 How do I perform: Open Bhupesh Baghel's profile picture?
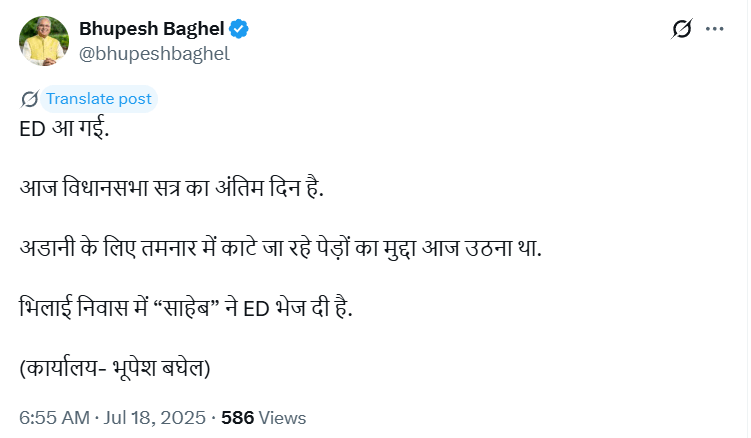[x=45, y=41]
